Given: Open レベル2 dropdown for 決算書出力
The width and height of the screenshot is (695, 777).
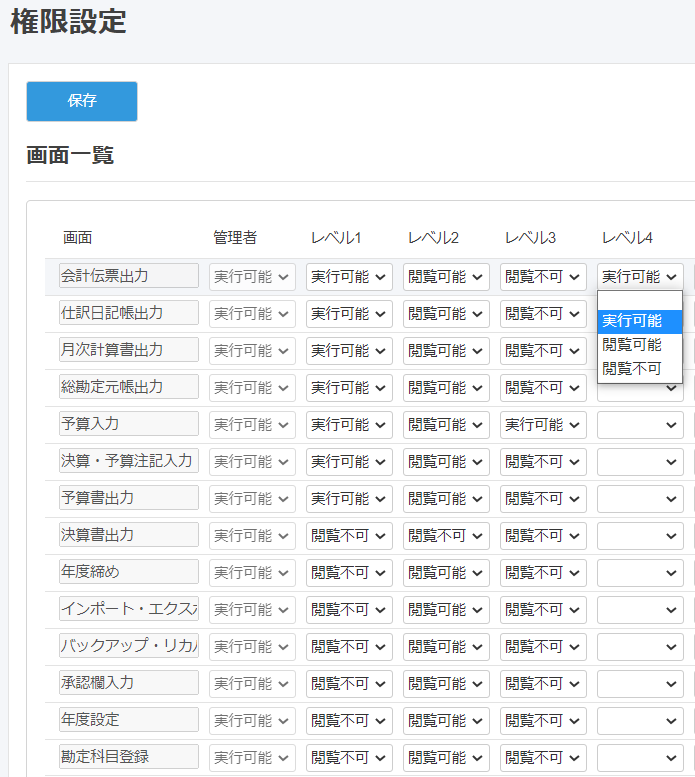Looking at the screenshot, I should [x=446, y=536].
